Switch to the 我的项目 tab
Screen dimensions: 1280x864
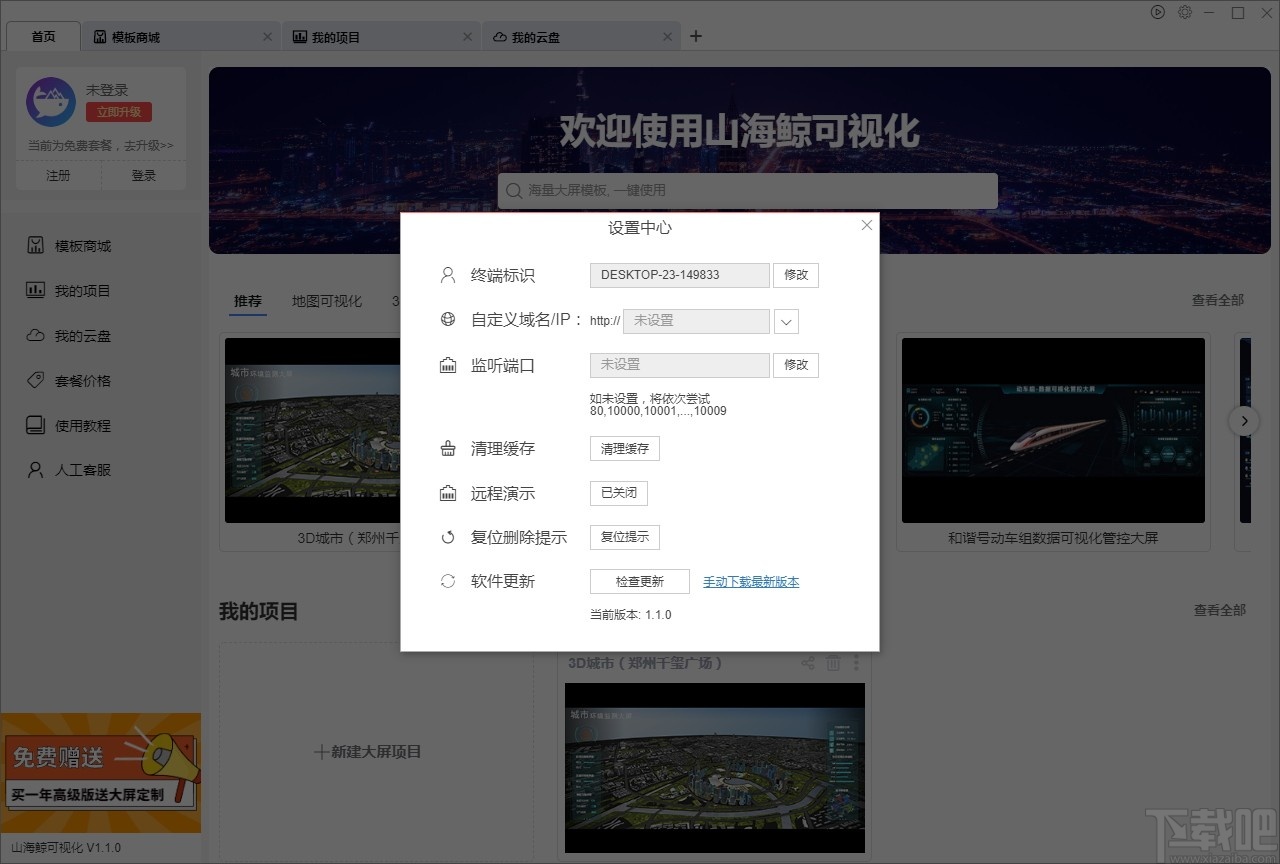pyautogui.click(x=381, y=37)
